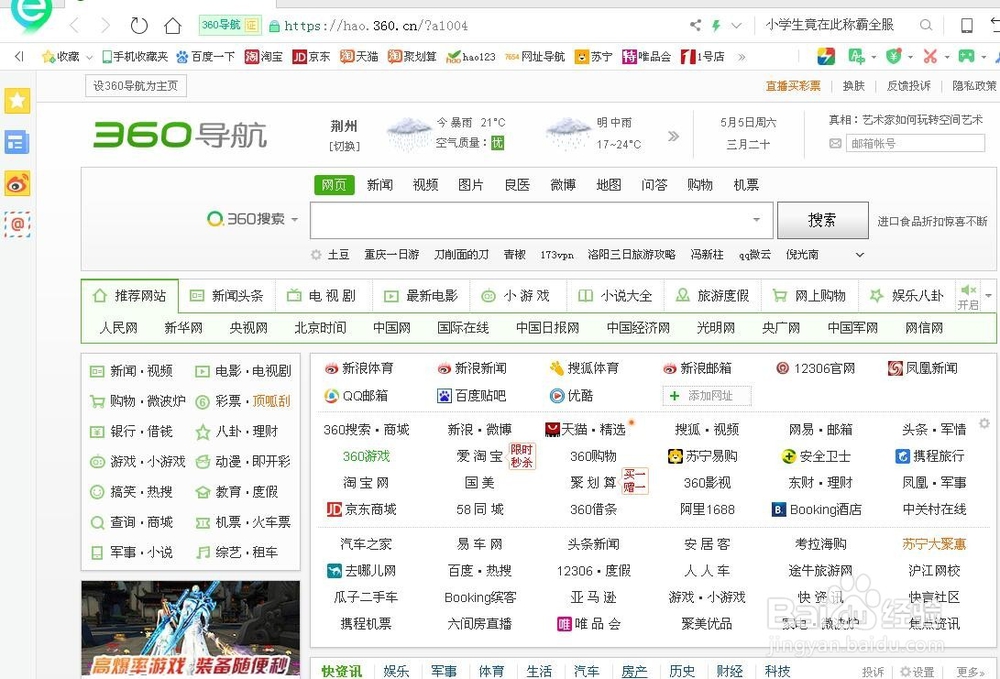Collapse the sidebar with arrow icon

click(19, 57)
